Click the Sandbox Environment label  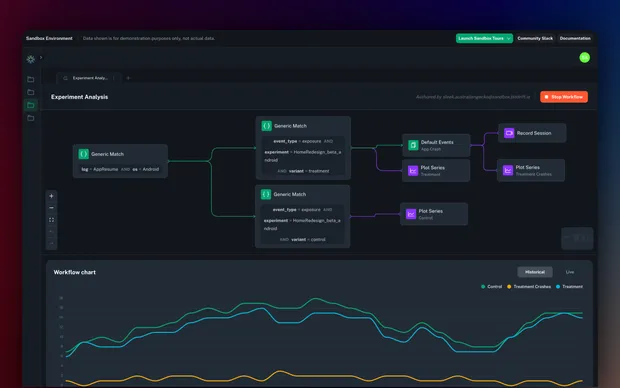(49, 38)
